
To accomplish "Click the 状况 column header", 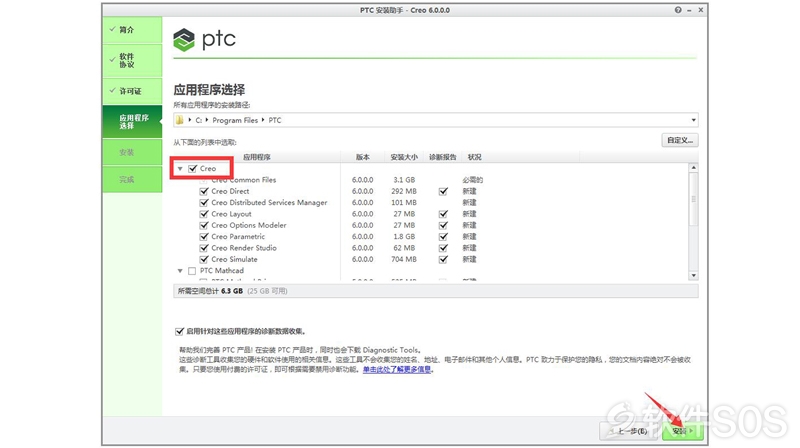I will [474, 157].
